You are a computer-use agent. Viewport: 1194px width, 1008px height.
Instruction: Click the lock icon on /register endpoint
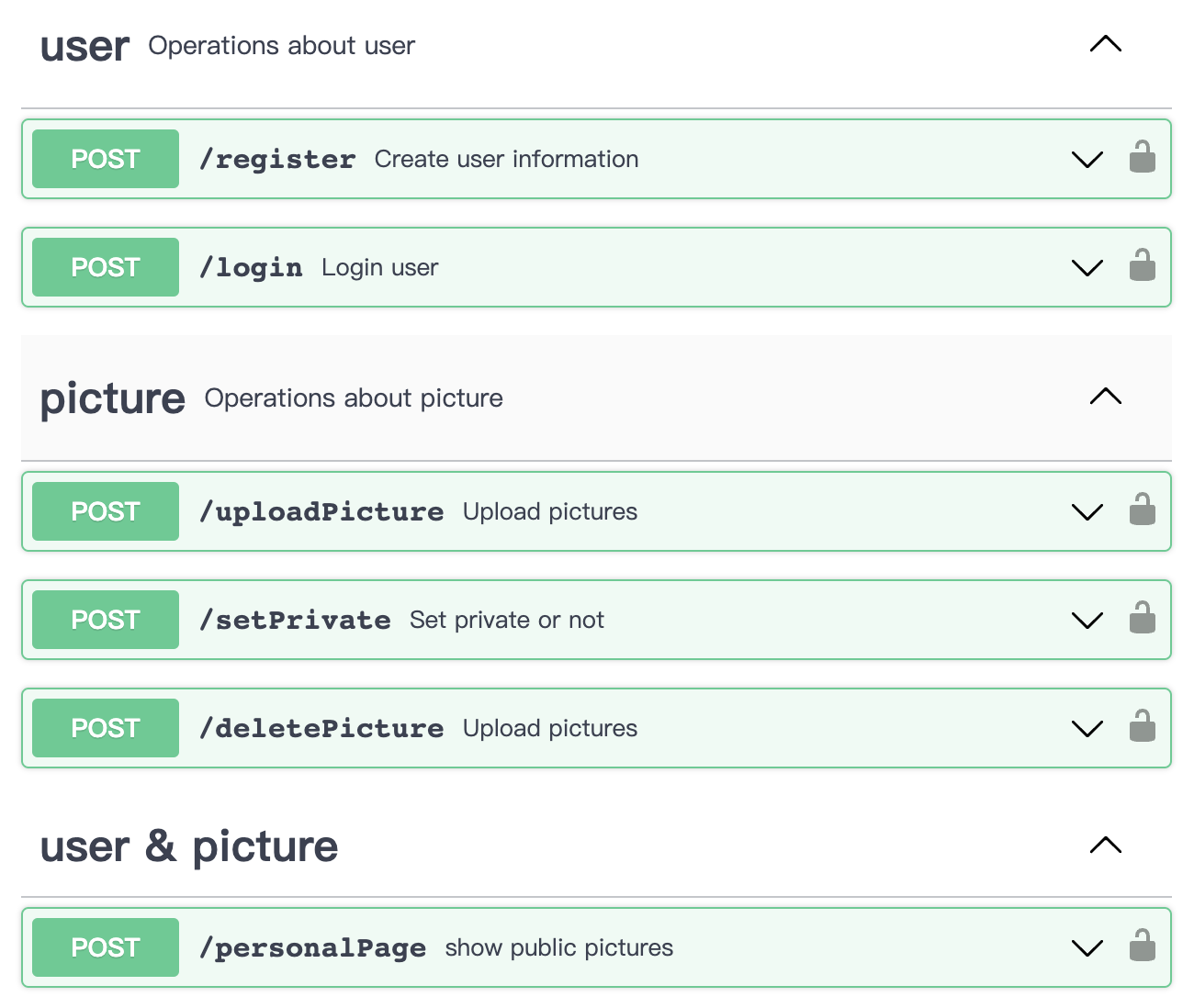(x=1142, y=157)
